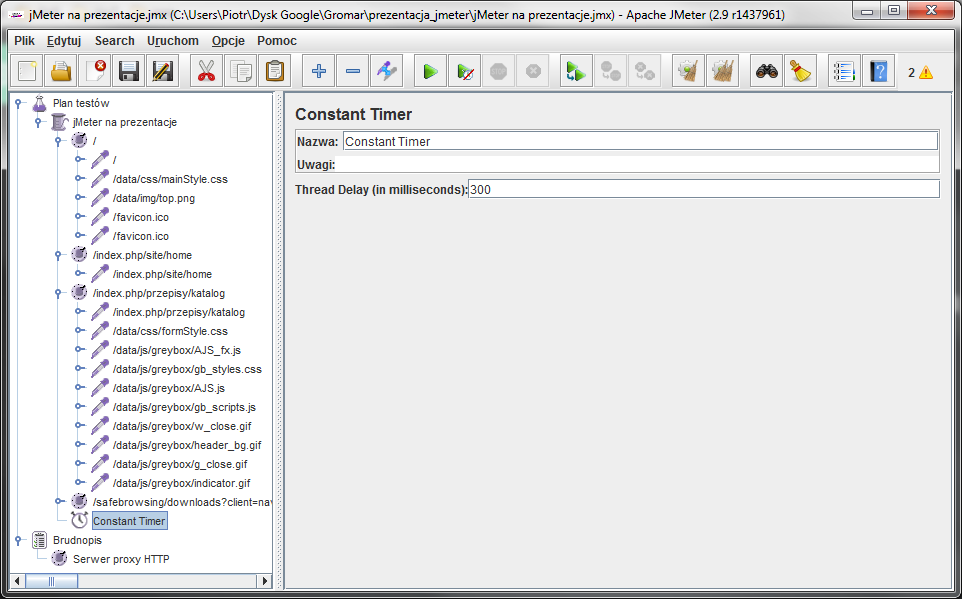Open the Search menu
962x599 pixels.
[115, 41]
